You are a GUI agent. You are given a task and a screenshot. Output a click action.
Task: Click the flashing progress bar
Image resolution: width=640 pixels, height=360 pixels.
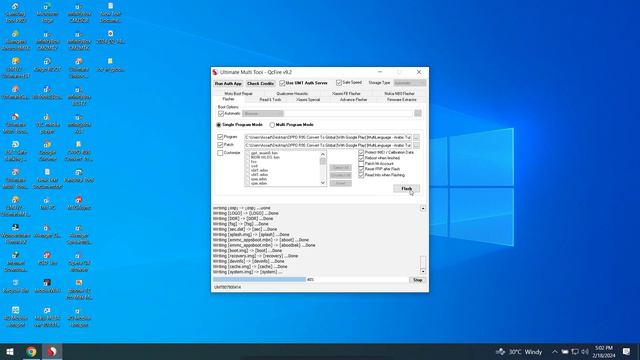tap(311, 280)
